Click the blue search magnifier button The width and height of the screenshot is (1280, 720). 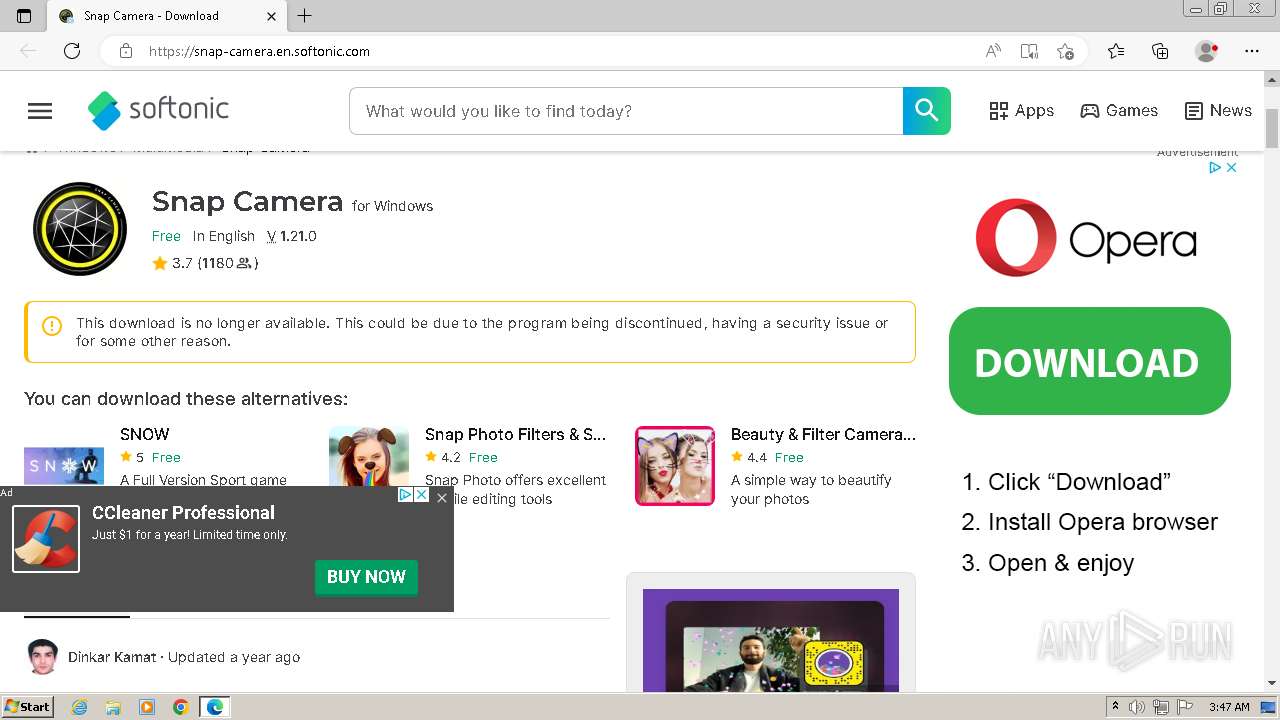click(x=926, y=111)
